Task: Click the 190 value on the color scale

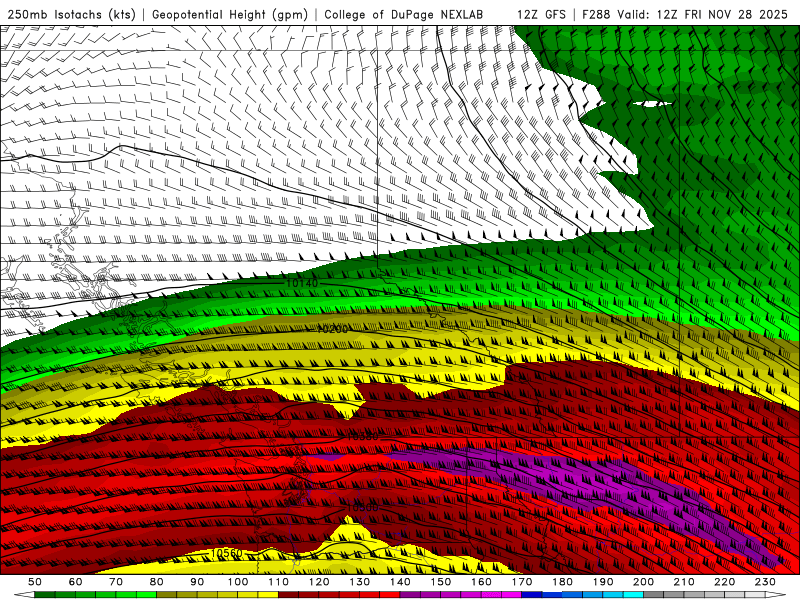Action: 603,582
